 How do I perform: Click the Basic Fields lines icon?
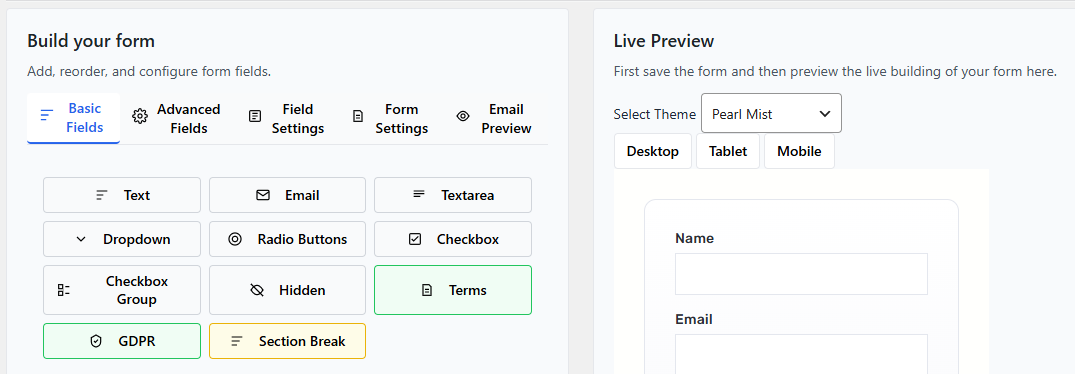coord(47,115)
